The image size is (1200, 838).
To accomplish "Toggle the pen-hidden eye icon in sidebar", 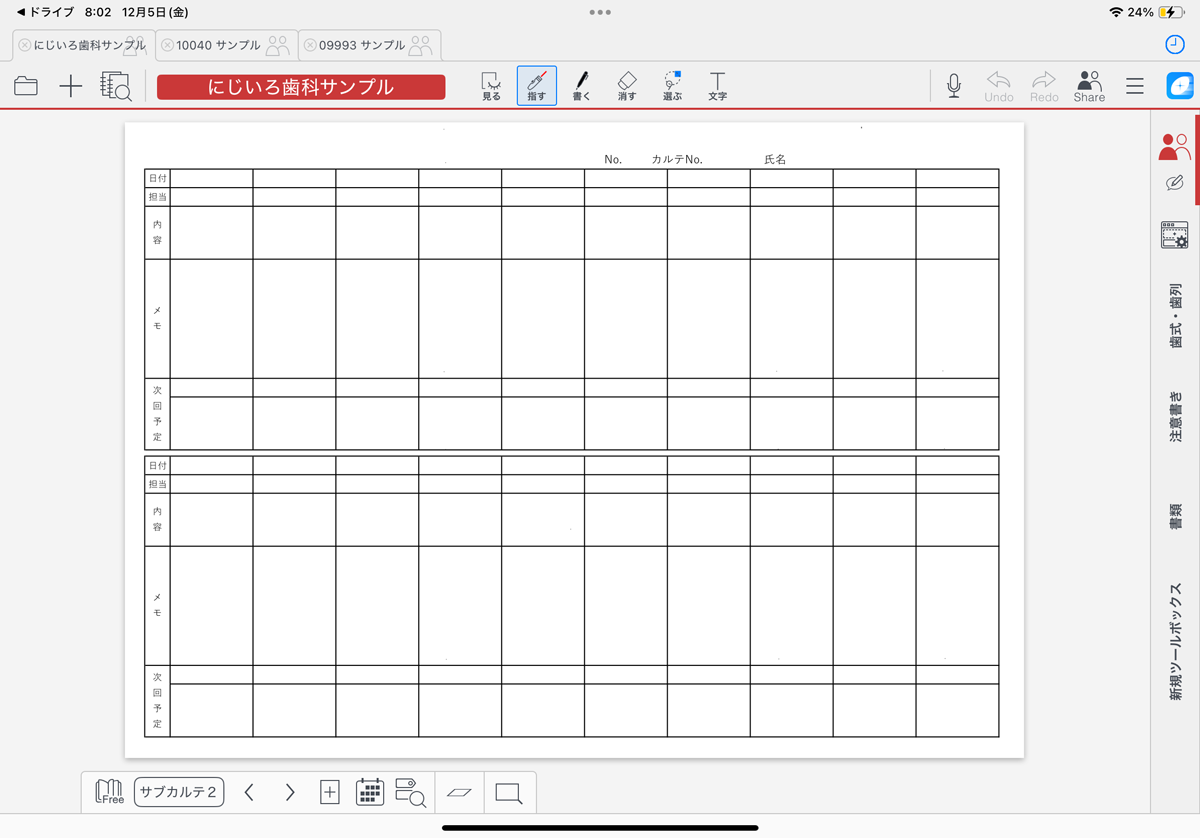I will 1175,183.
